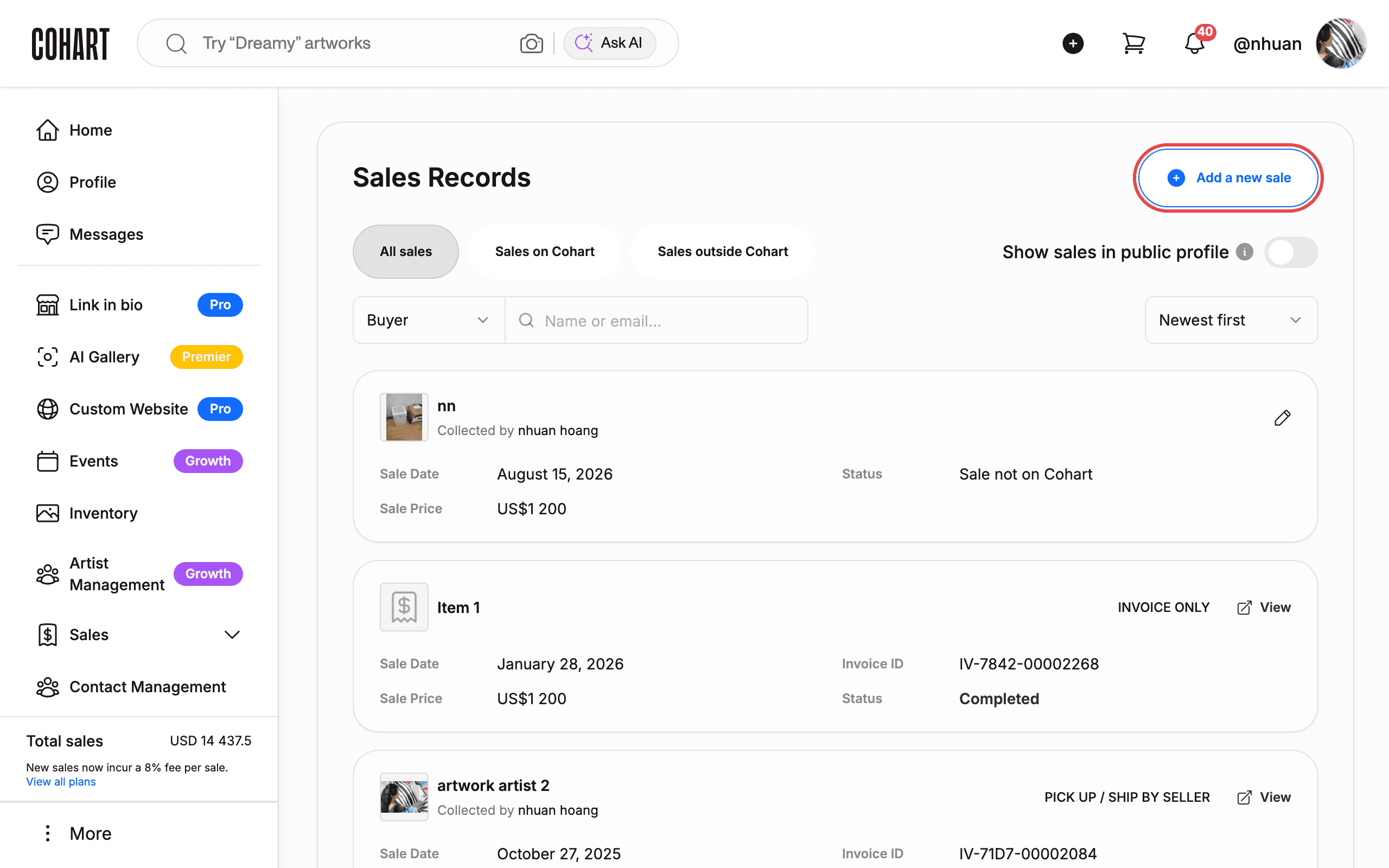Click the Sales receipt icon in sidebar
The height and width of the screenshot is (868, 1389).
(48, 635)
